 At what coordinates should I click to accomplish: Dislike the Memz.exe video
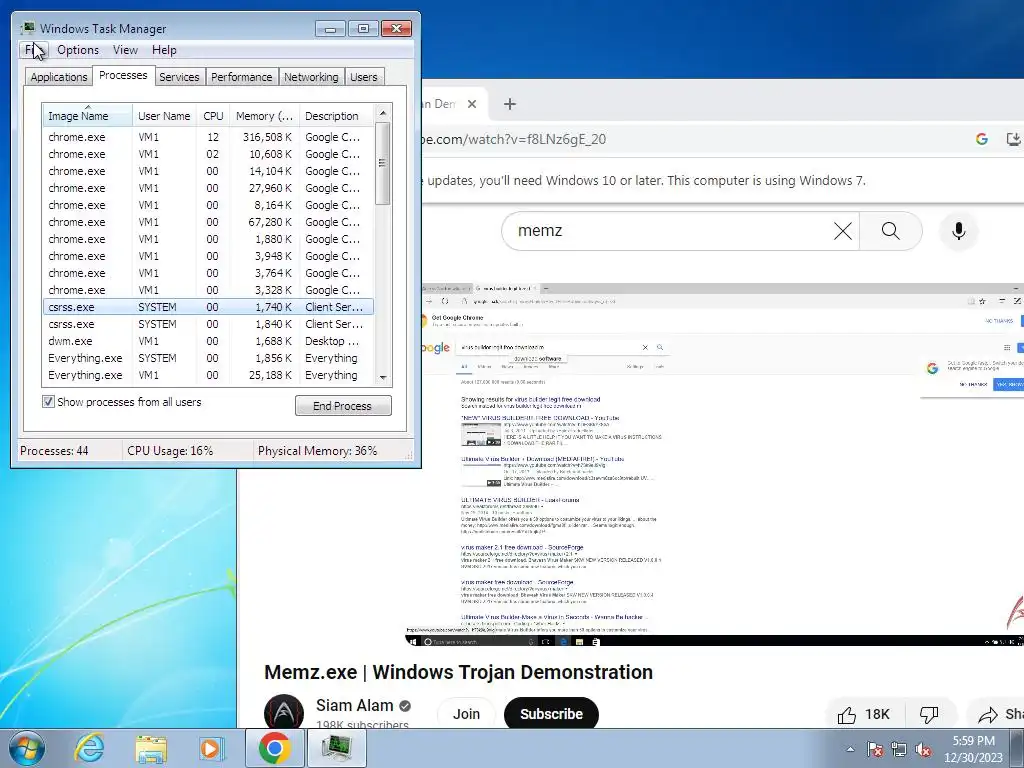[x=929, y=714]
